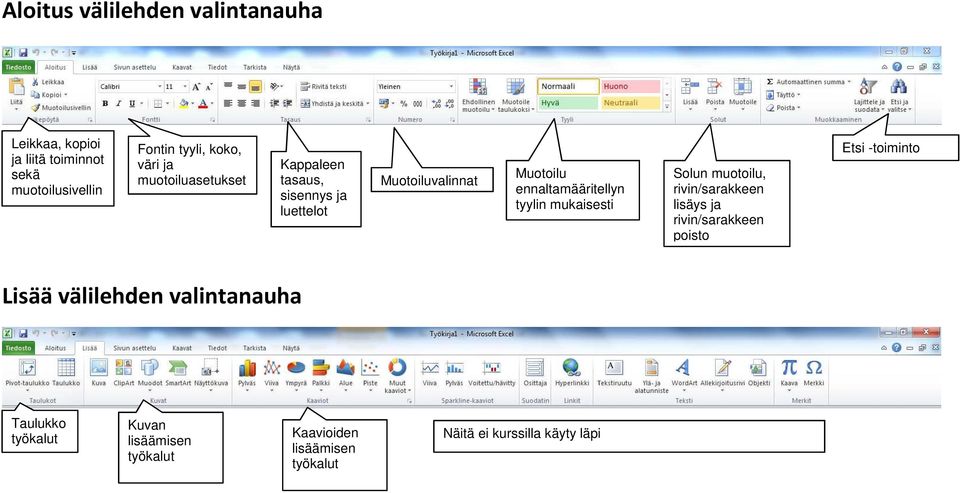This screenshot has width=960, height=493.
Task: Open the Yleinen number format dropdown
Action: pyautogui.click(x=451, y=87)
